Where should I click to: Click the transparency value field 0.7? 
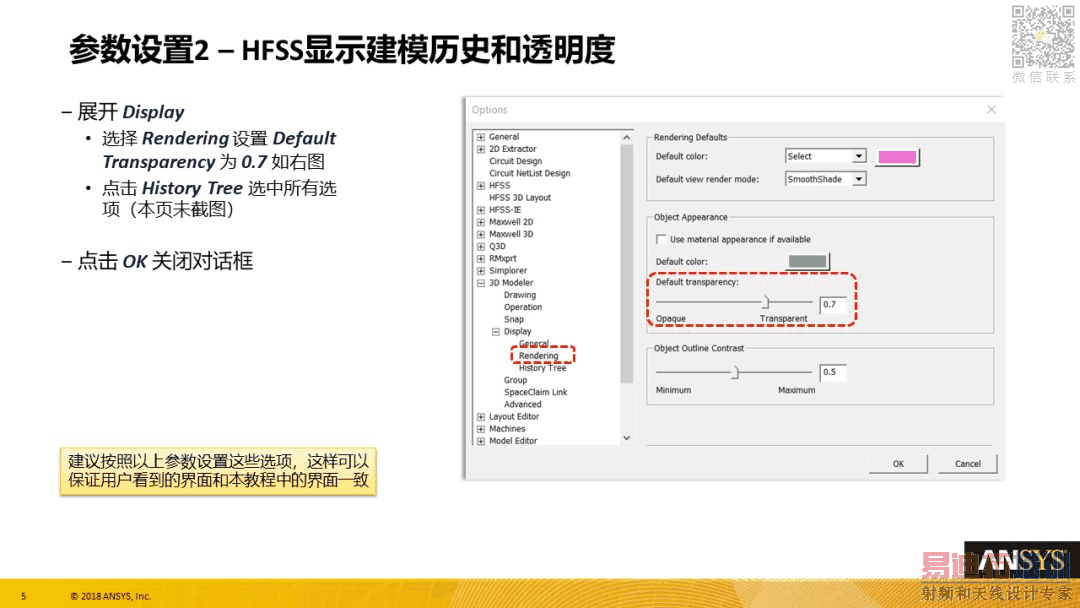[832, 304]
